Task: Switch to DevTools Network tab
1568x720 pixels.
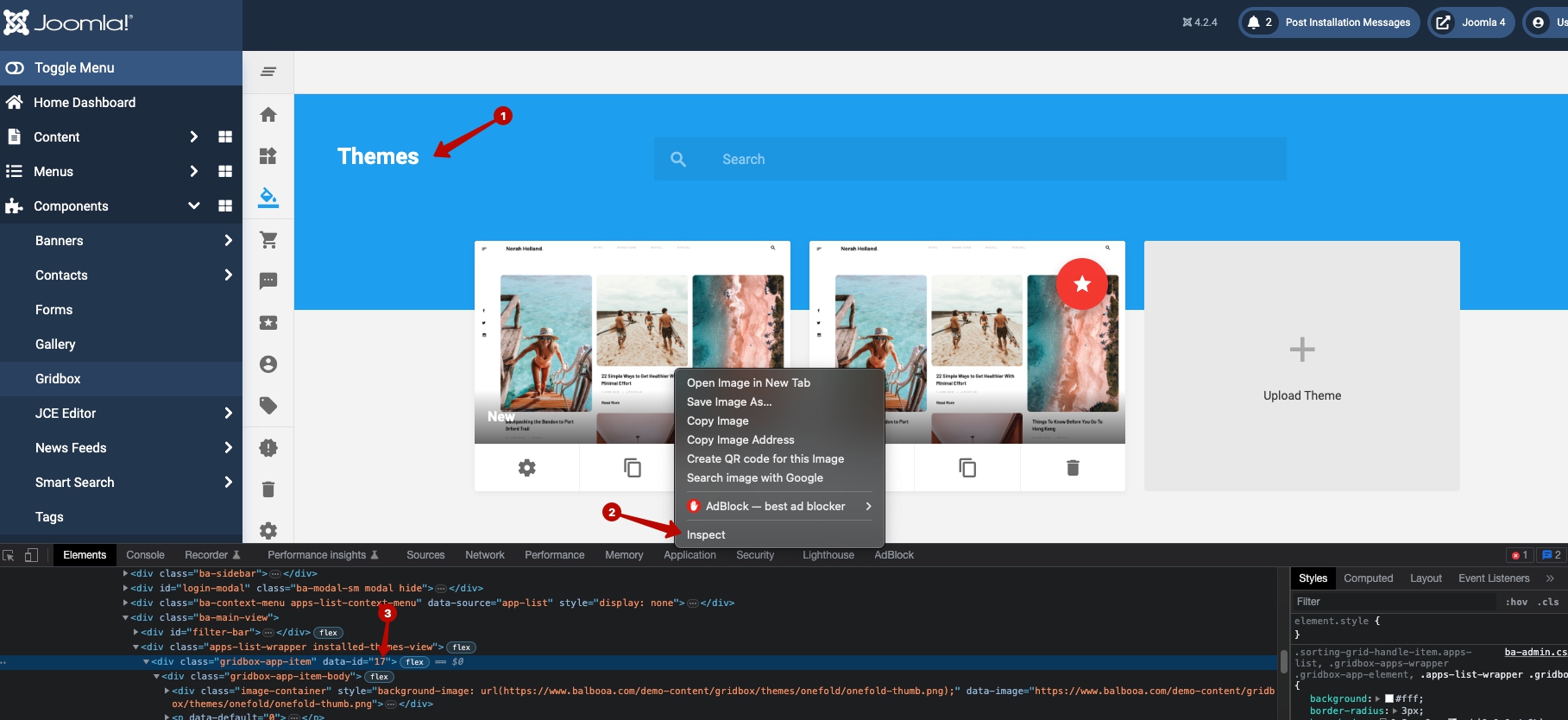Action: [485, 555]
